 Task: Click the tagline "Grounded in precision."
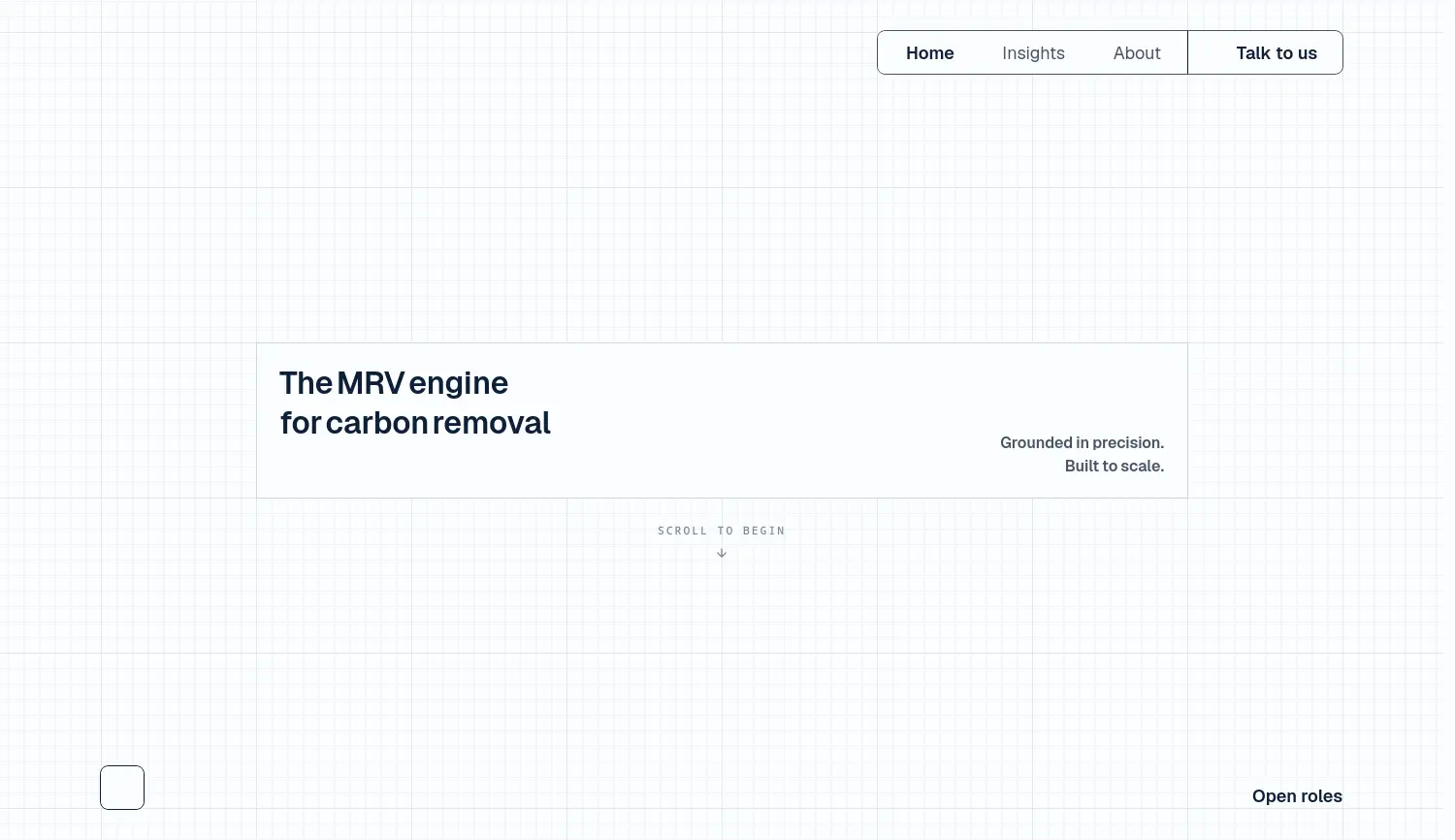click(x=1082, y=442)
